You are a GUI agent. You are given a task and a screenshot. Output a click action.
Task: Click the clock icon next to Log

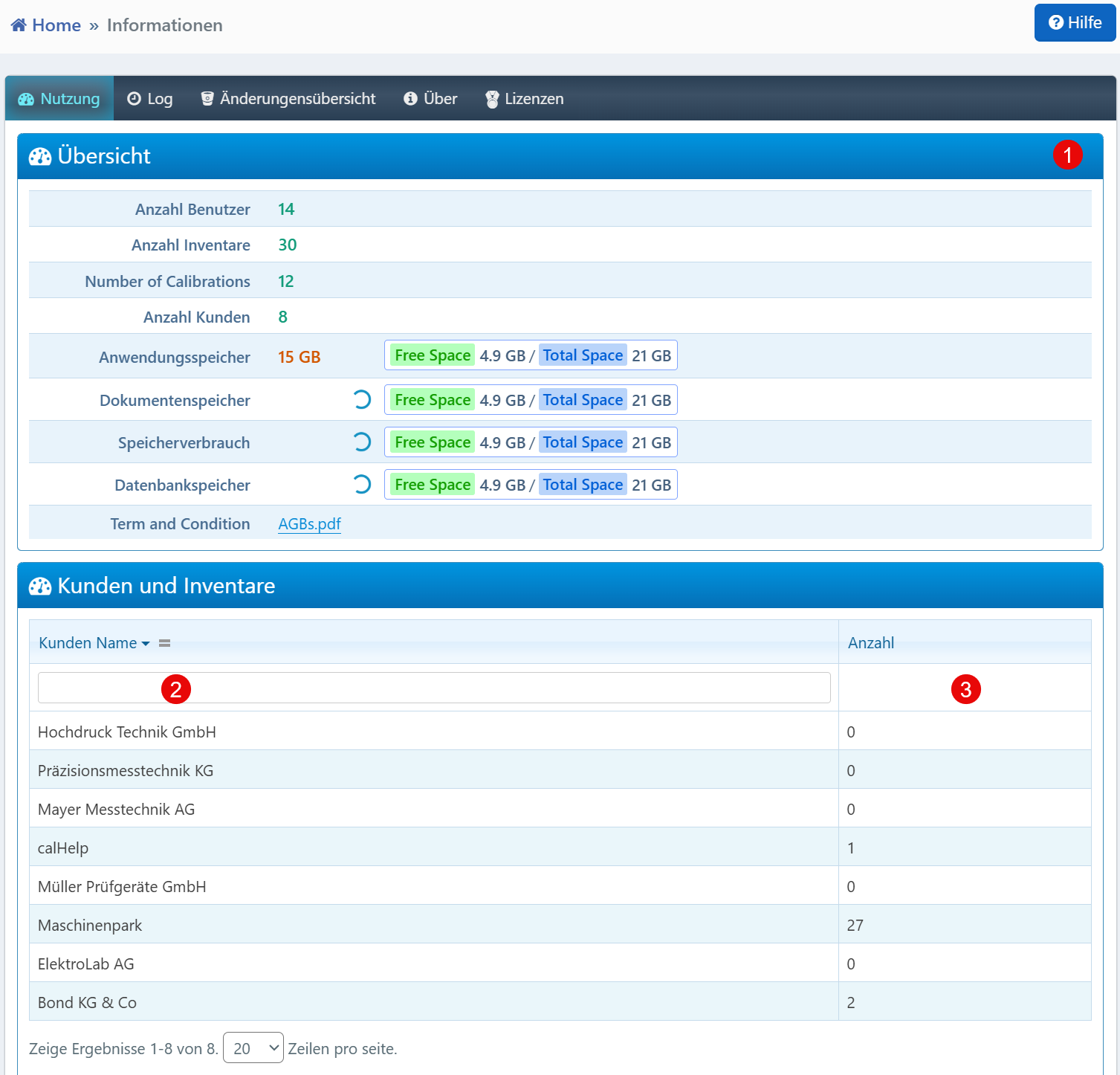coord(134,99)
